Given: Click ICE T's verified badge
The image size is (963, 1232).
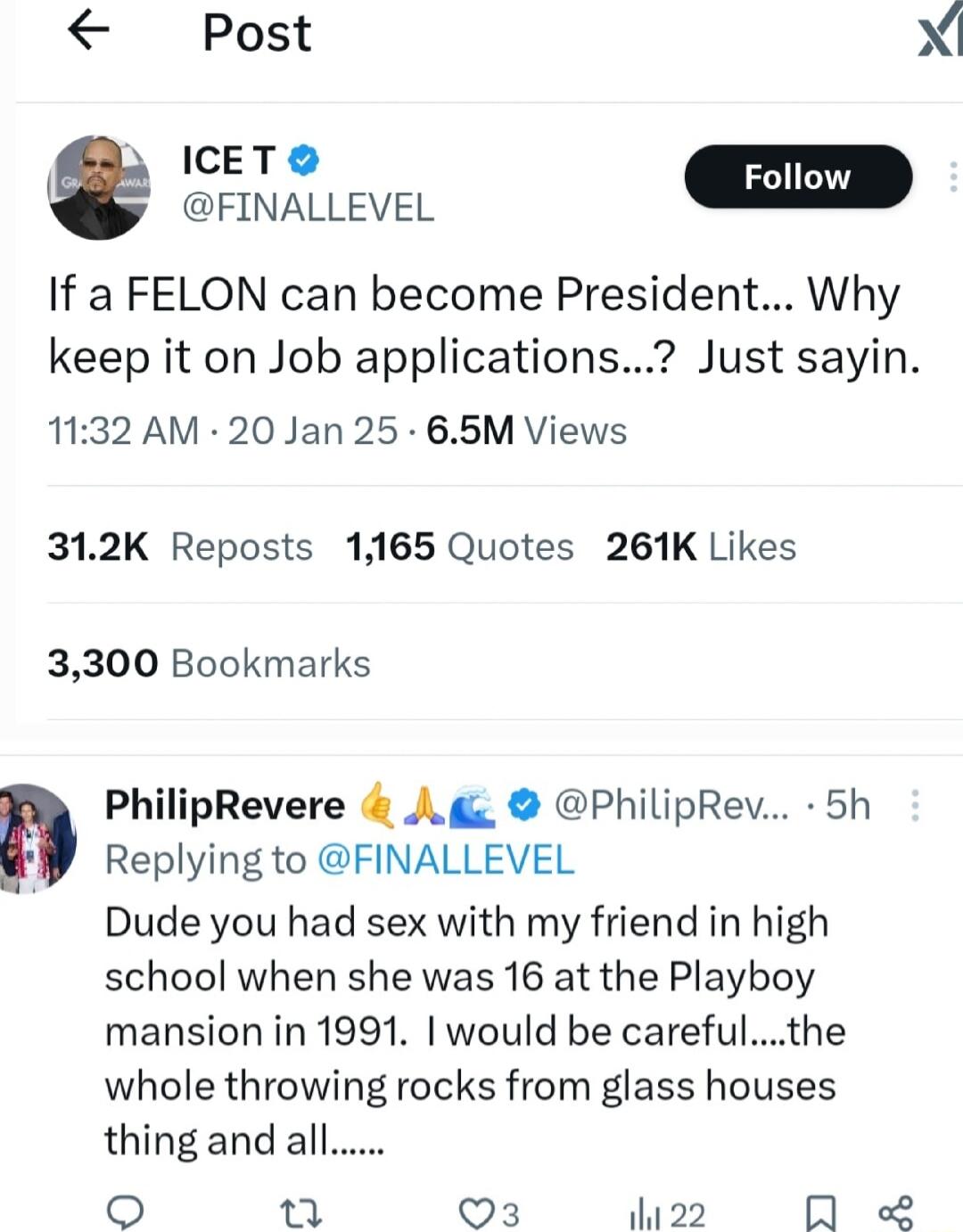Looking at the screenshot, I should (304, 160).
